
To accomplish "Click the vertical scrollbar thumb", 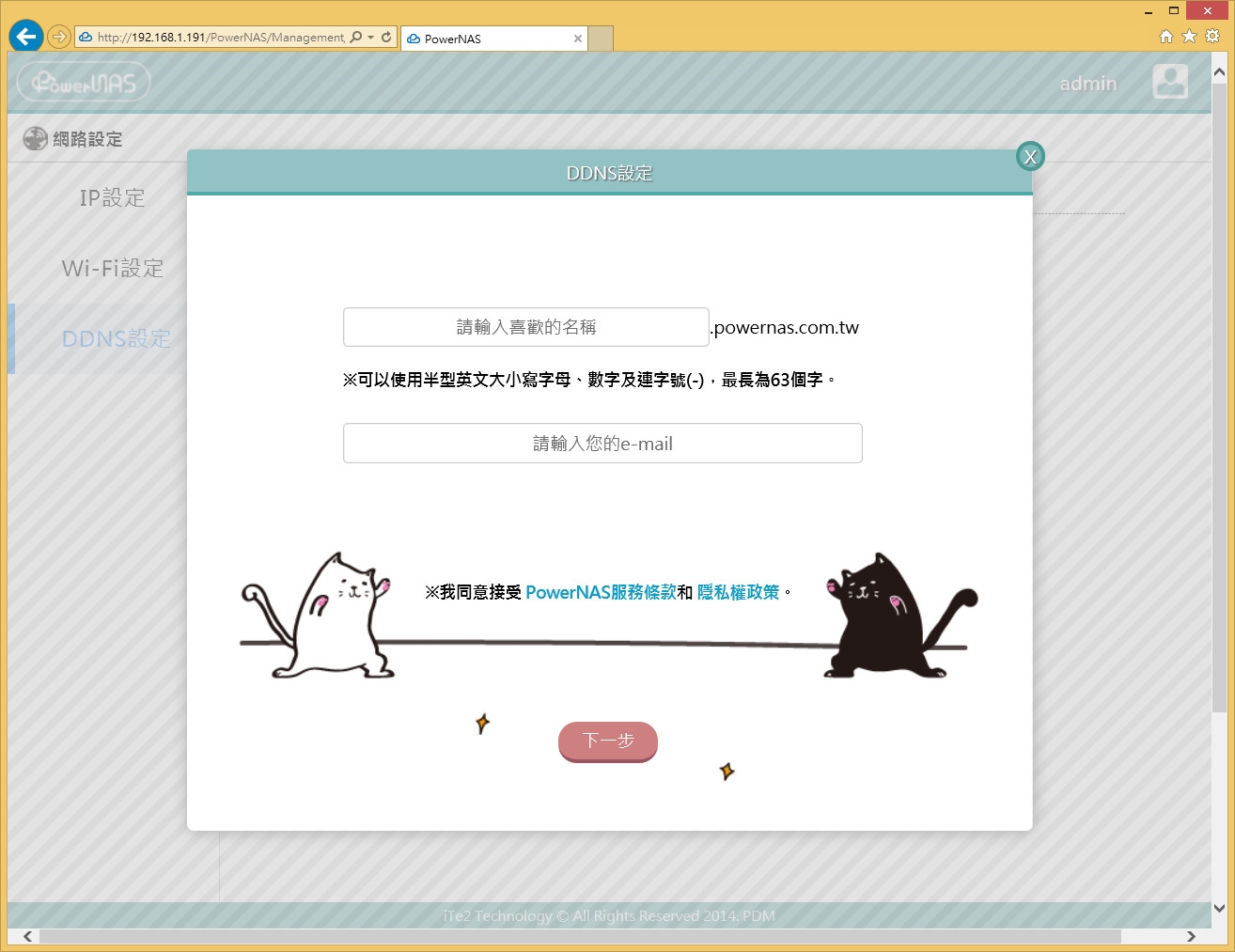I will click(x=1219, y=398).
